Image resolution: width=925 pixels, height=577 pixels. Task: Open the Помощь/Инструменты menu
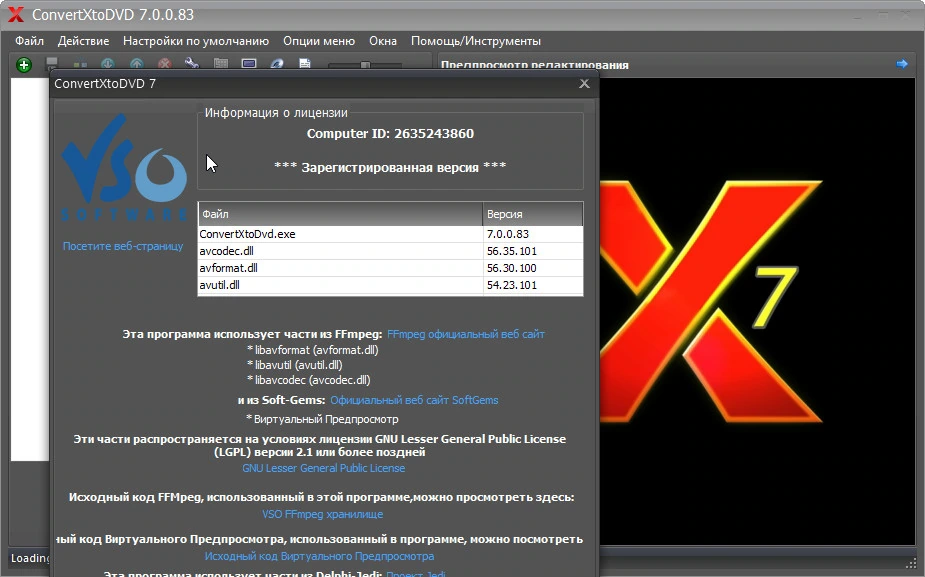(475, 41)
